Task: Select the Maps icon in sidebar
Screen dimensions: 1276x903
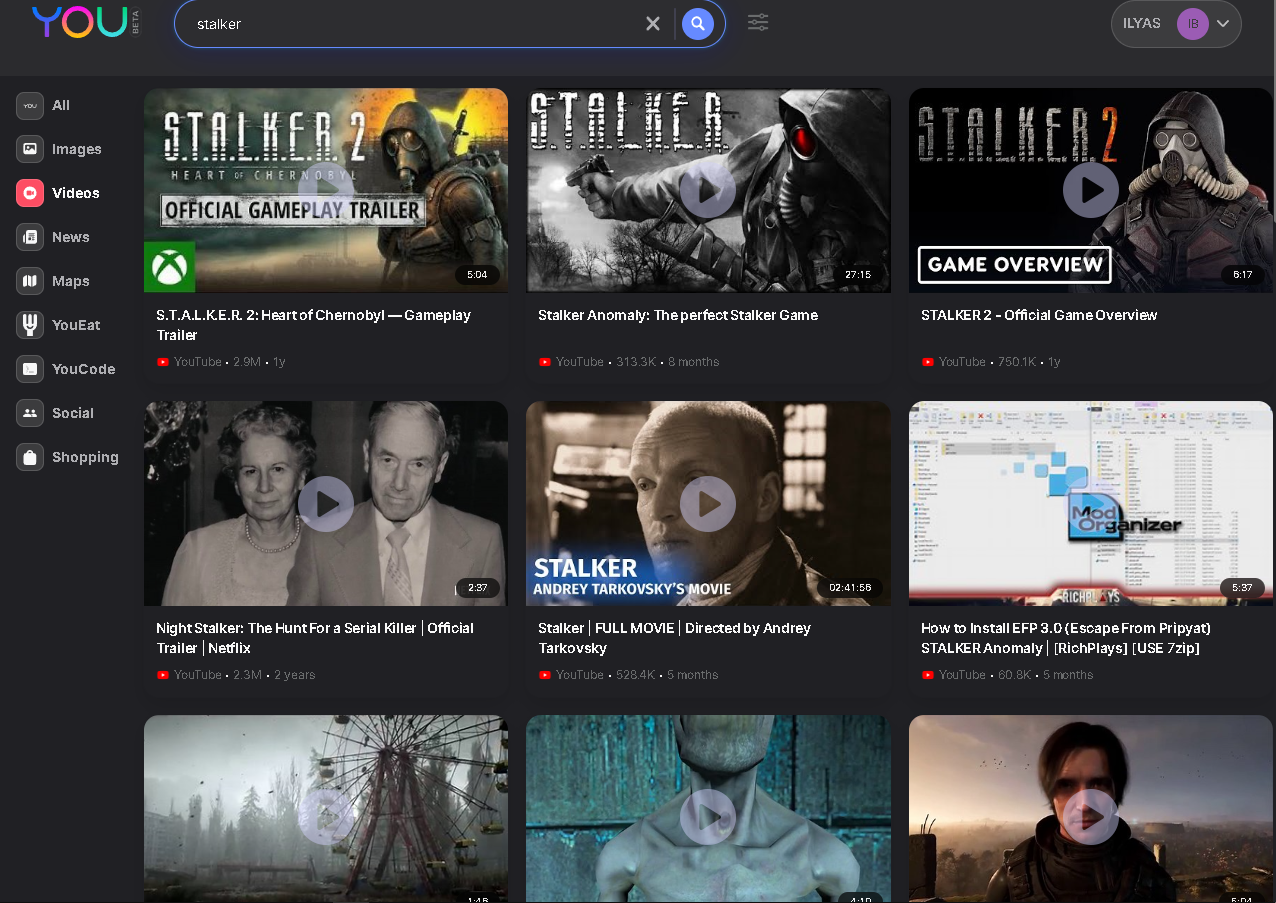Action: (x=30, y=281)
